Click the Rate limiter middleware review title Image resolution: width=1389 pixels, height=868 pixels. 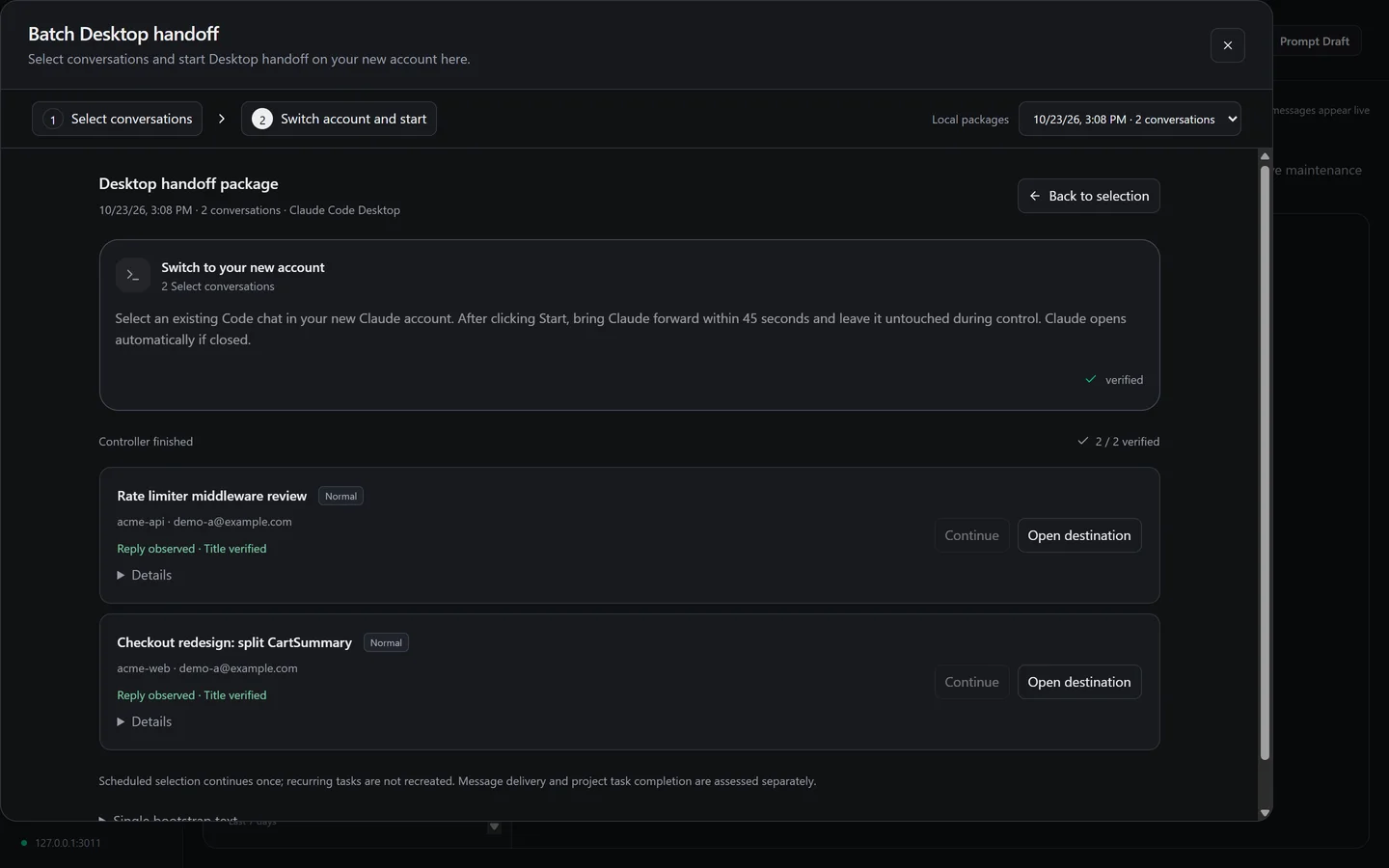pyautogui.click(x=212, y=496)
